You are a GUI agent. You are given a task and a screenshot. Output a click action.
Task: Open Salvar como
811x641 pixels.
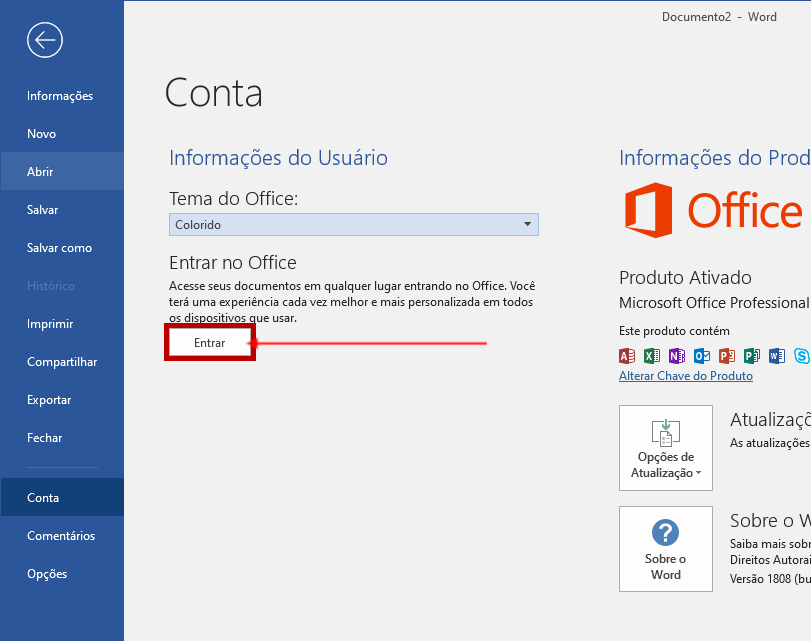pos(62,248)
